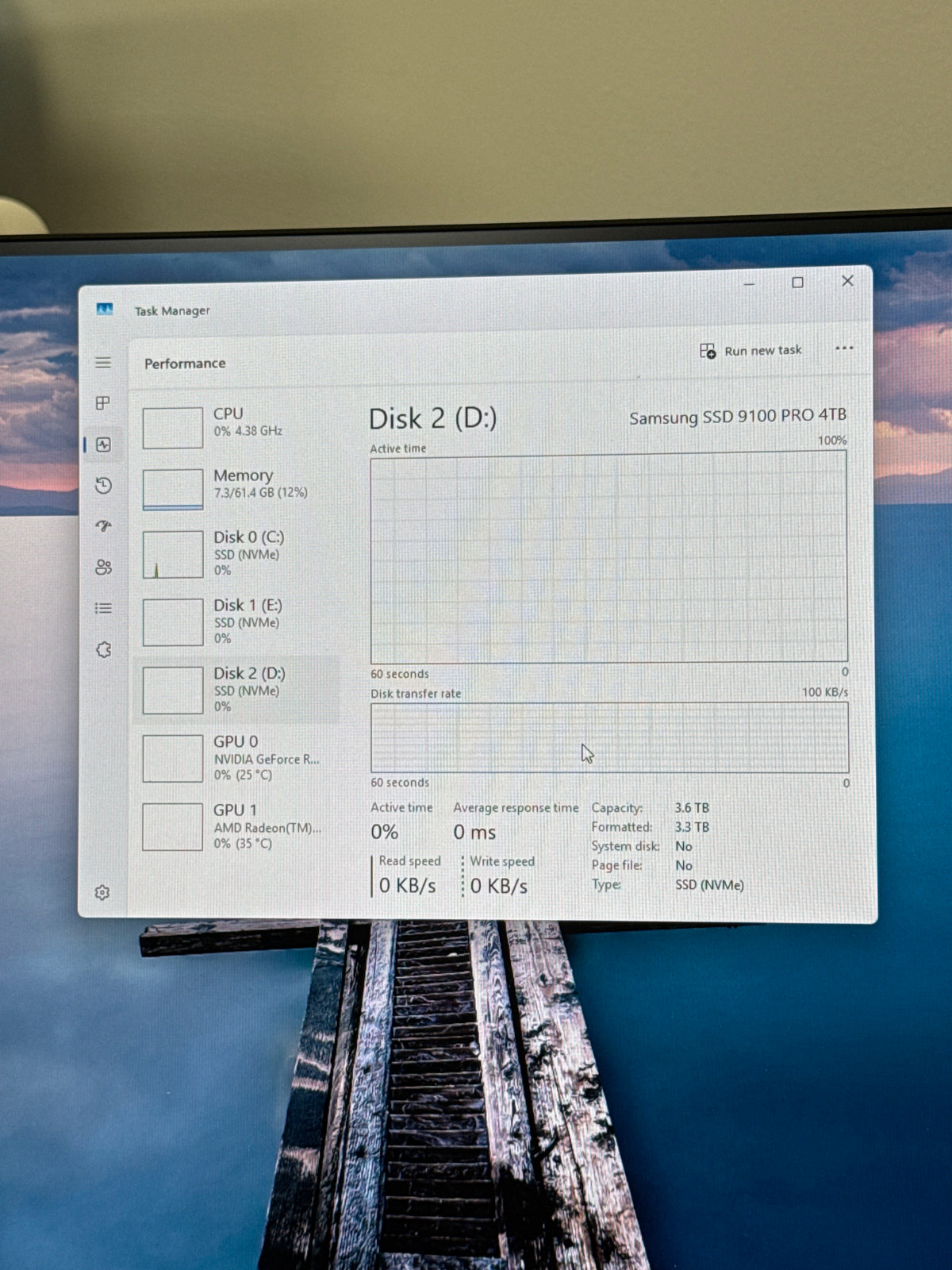
Task: Open the Services page icon
Action: pyautogui.click(x=103, y=649)
